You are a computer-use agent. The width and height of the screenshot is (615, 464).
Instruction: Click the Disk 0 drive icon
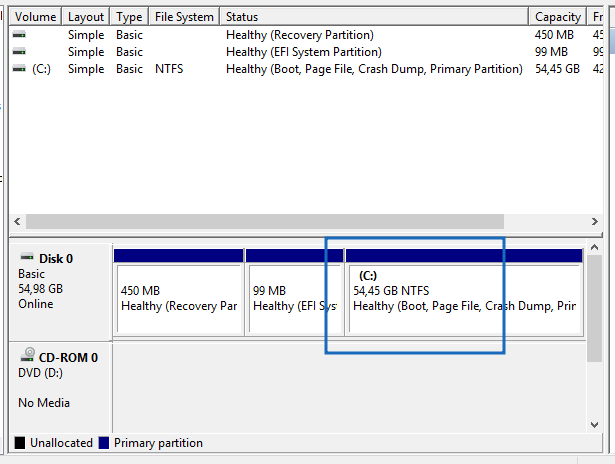coord(26,258)
